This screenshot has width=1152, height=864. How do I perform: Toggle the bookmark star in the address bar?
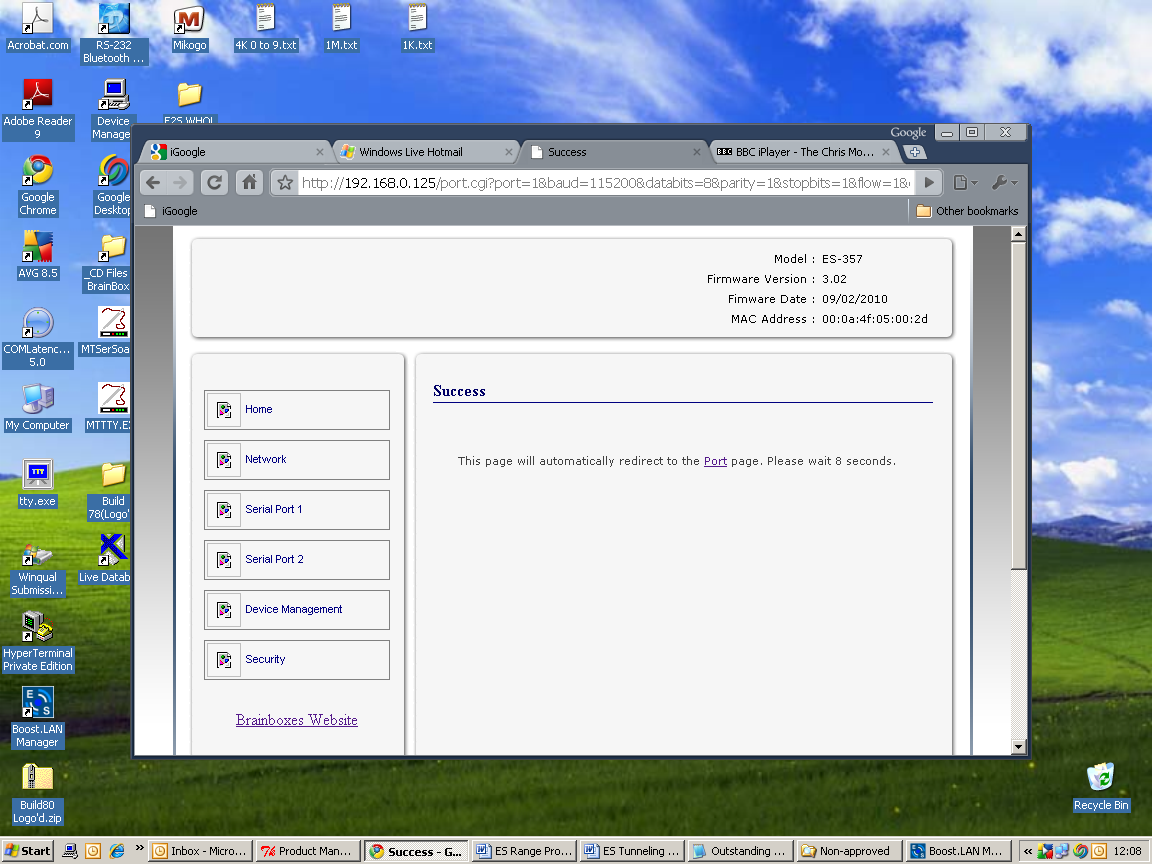(x=283, y=182)
